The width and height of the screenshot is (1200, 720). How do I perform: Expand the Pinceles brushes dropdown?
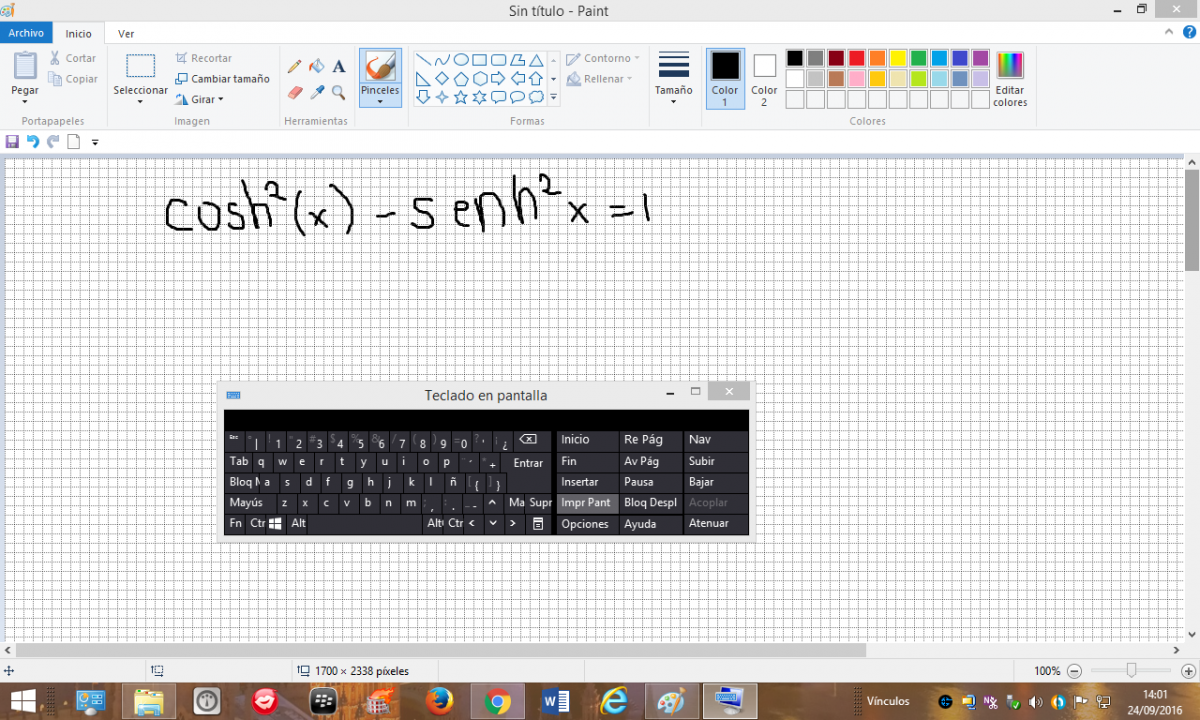(380, 100)
